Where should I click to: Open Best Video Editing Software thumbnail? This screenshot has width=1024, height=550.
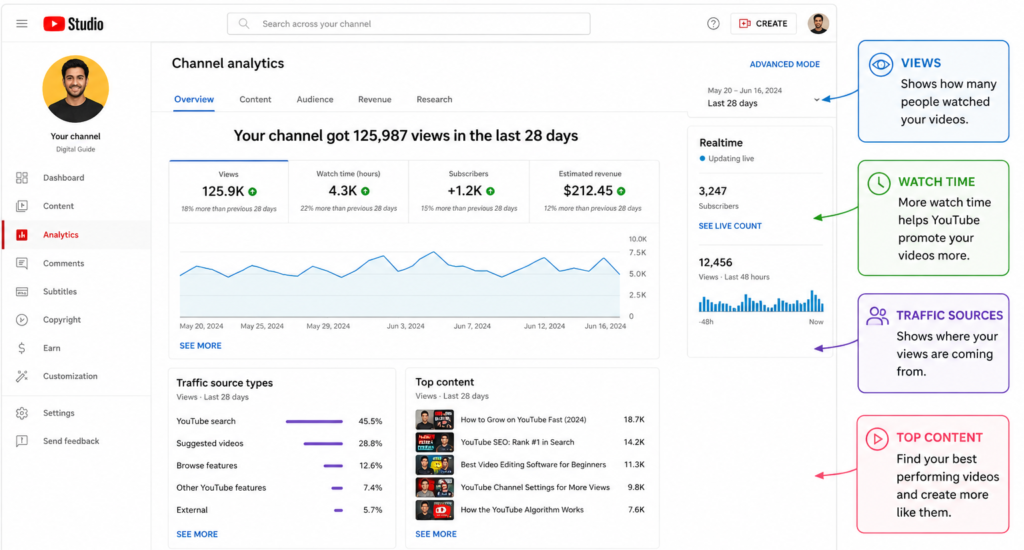434,464
